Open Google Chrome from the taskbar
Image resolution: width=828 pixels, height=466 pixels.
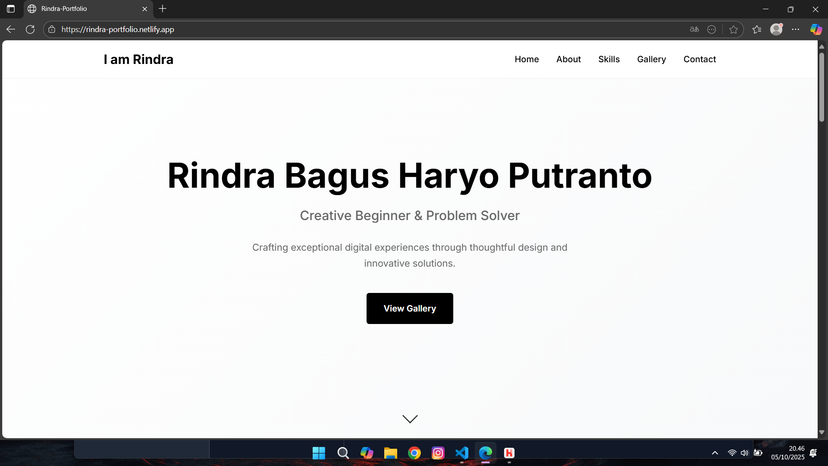pyautogui.click(x=414, y=453)
